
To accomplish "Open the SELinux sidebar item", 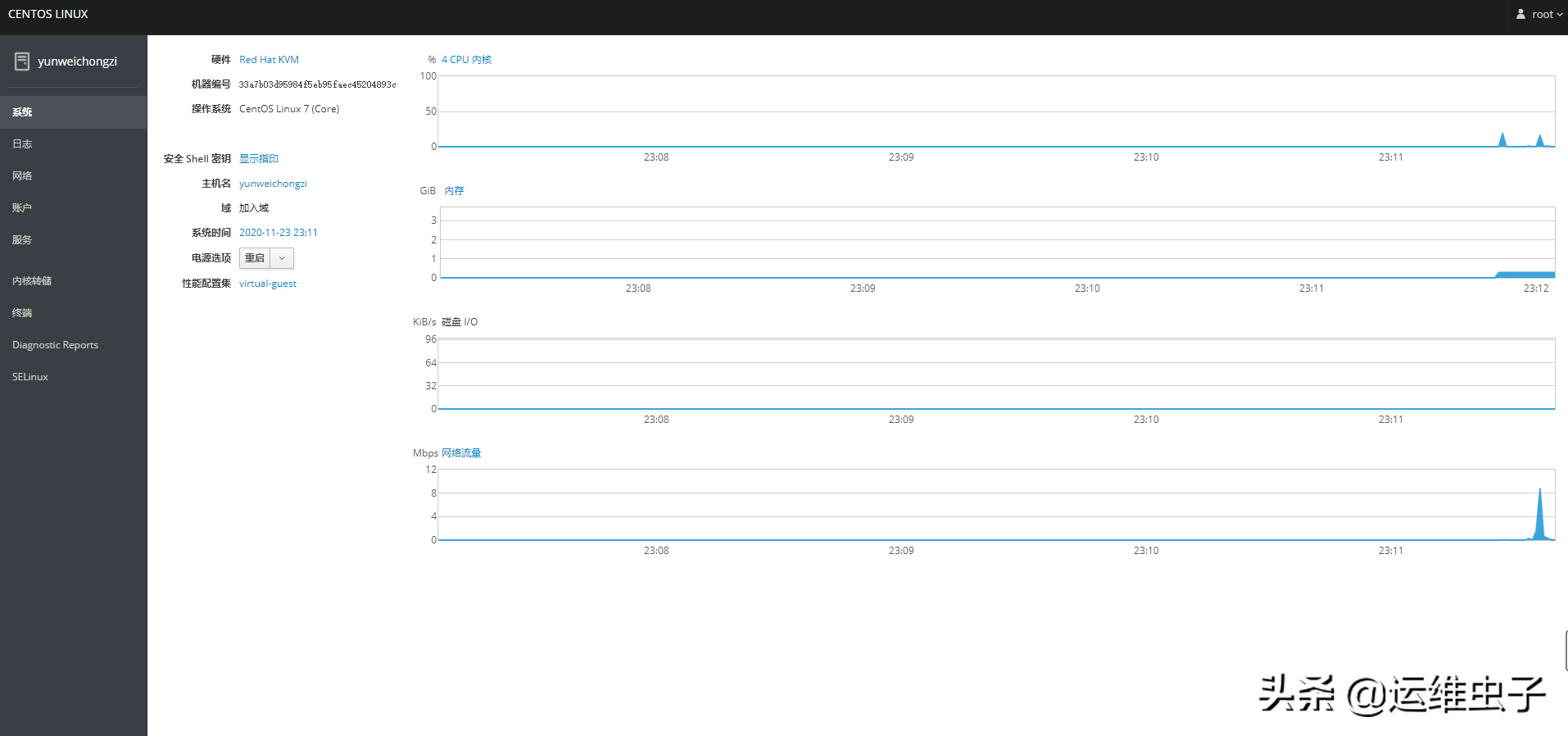I will pos(30,377).
